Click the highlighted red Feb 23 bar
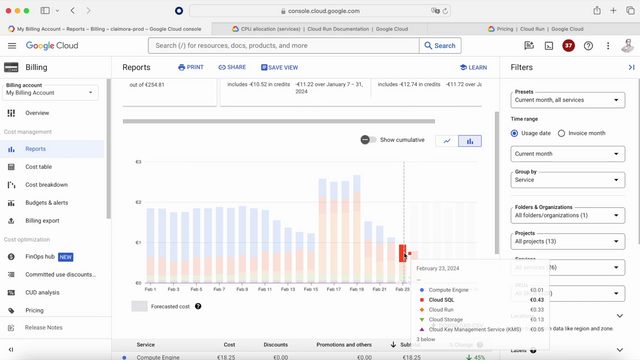The height and width of the screenshot is (360, 640). pyautogui.click(x=402, y=253)
